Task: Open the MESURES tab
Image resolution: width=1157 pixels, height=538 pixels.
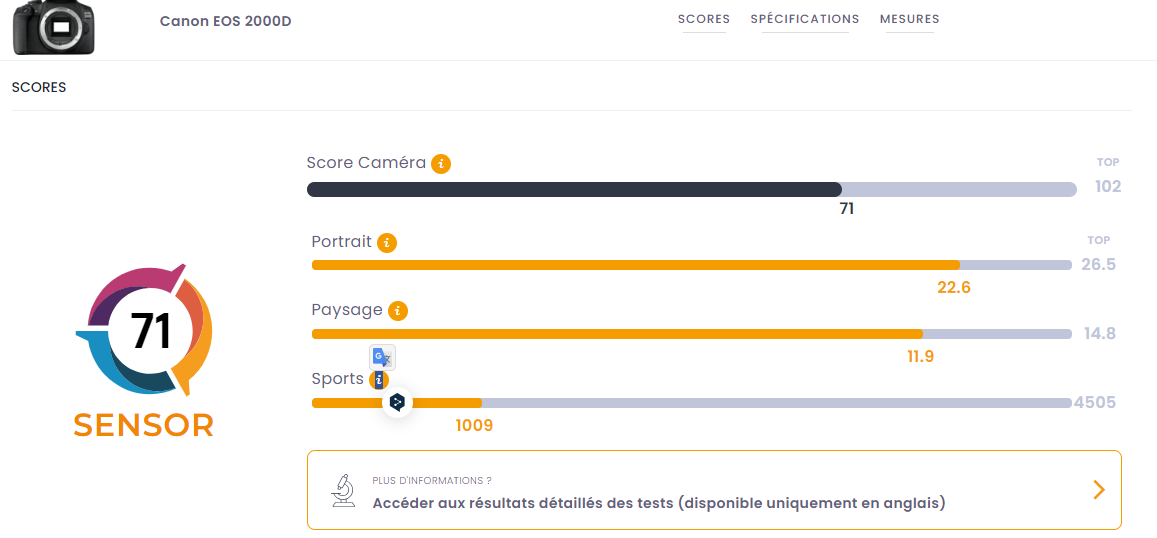Action: pyautogui.click(x=909, y=19)
